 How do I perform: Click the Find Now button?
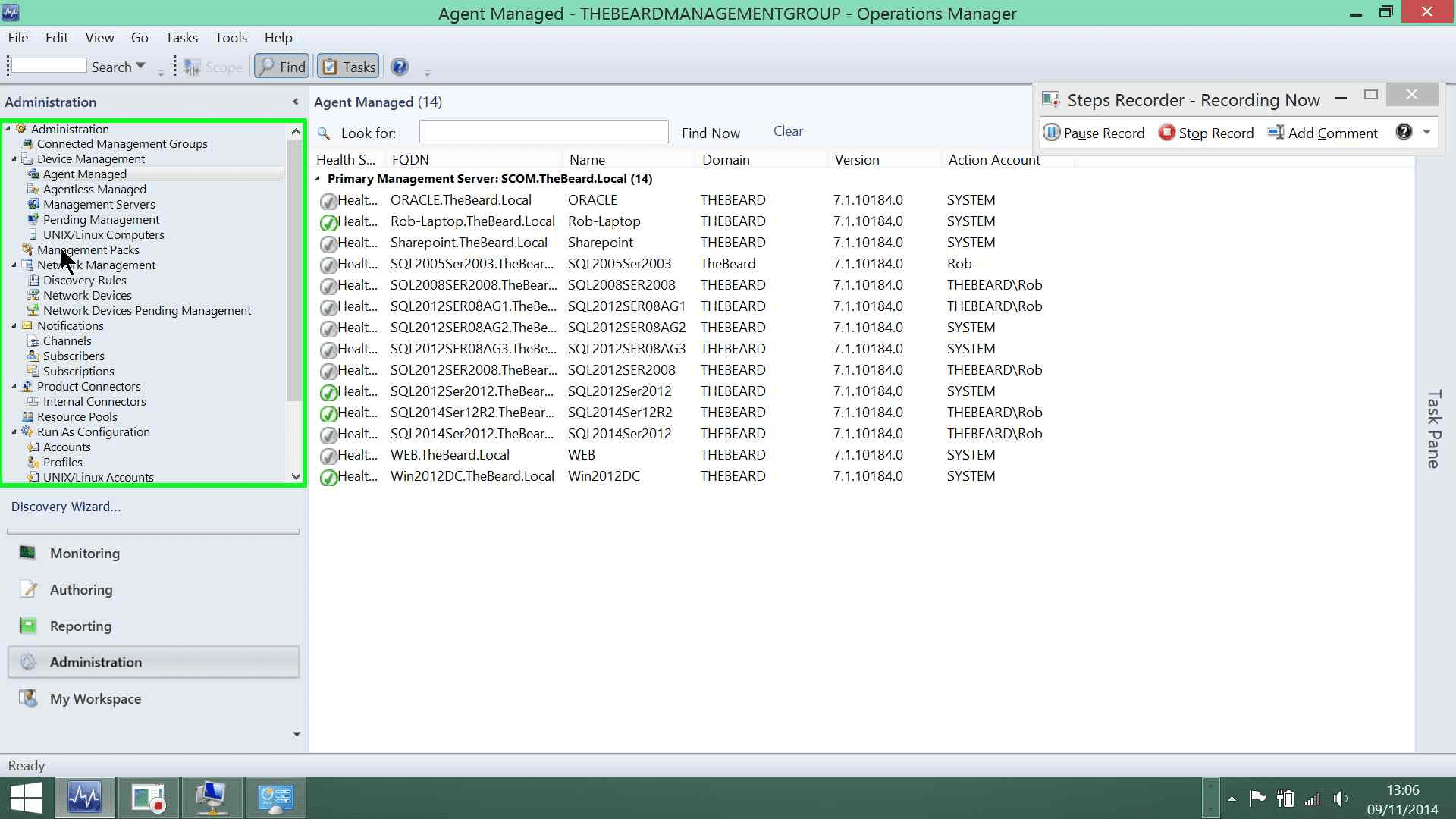[x=711, y=133]
